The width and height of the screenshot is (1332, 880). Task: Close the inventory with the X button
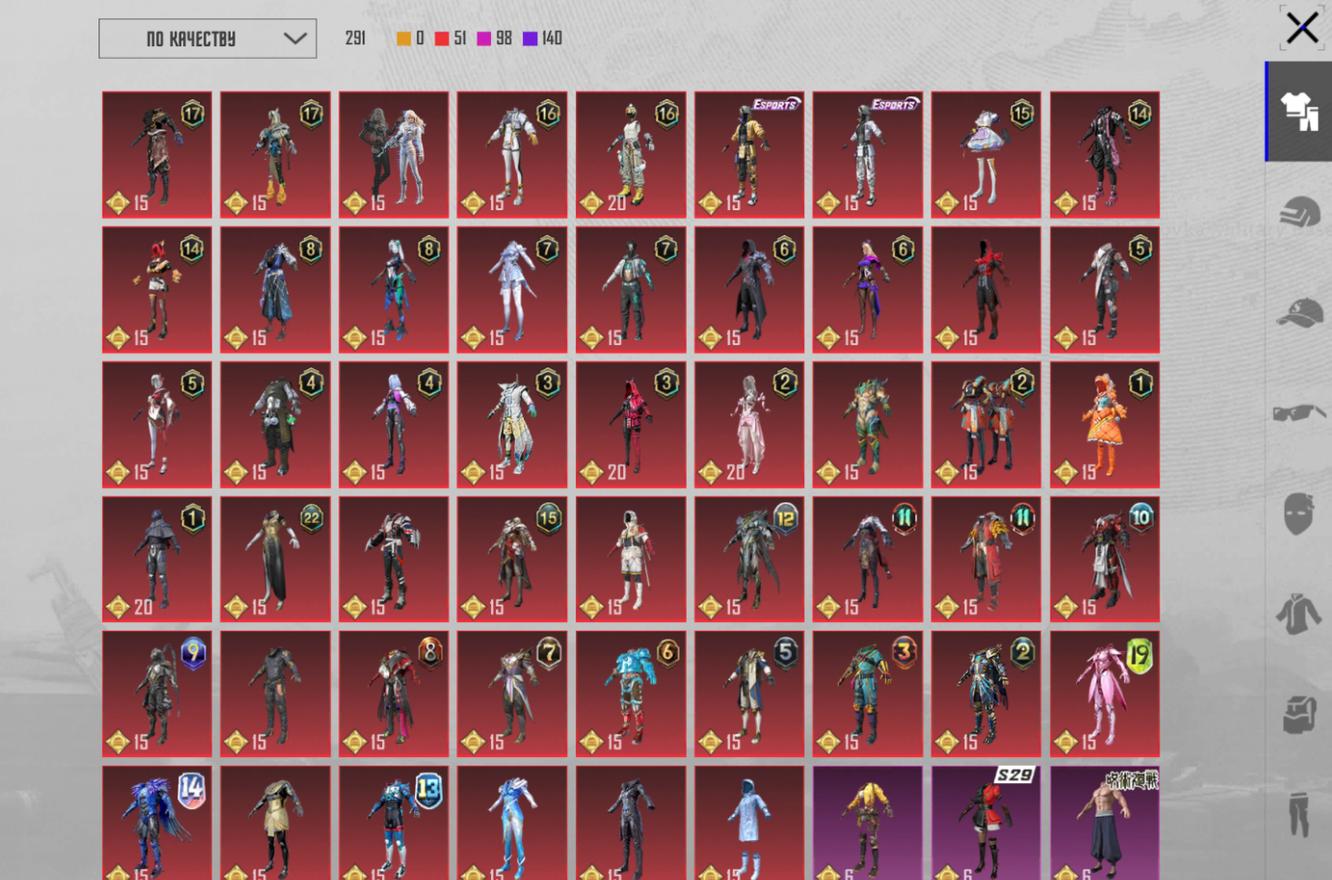1301,28
